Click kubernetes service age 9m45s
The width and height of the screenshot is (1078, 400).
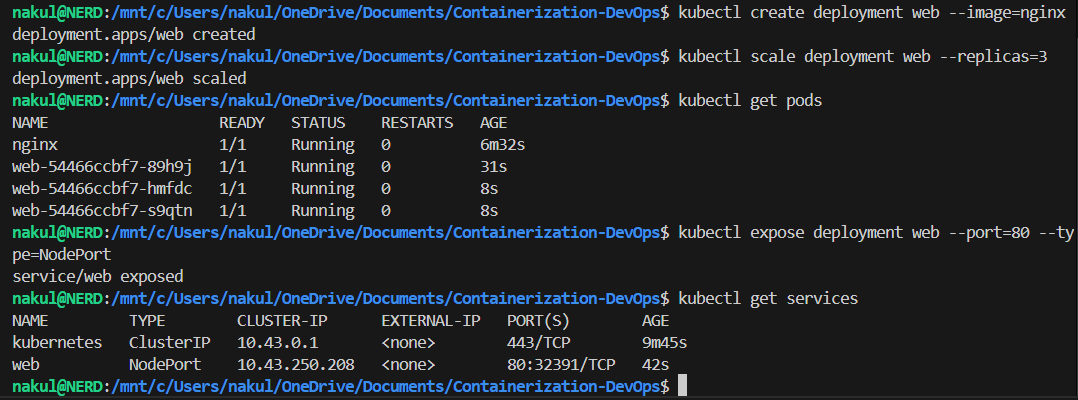(664, 342)
